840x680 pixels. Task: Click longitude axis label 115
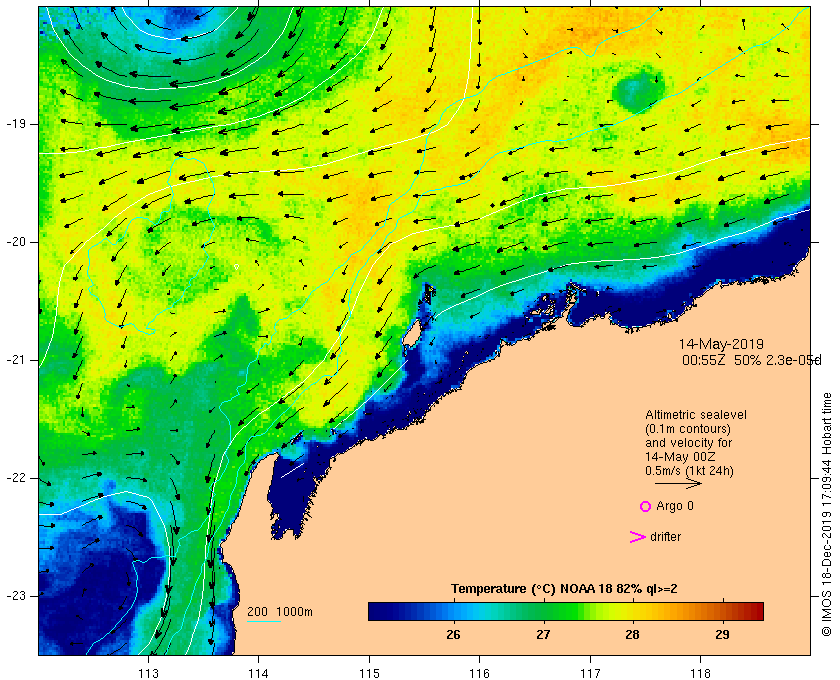tap(369, 673)
